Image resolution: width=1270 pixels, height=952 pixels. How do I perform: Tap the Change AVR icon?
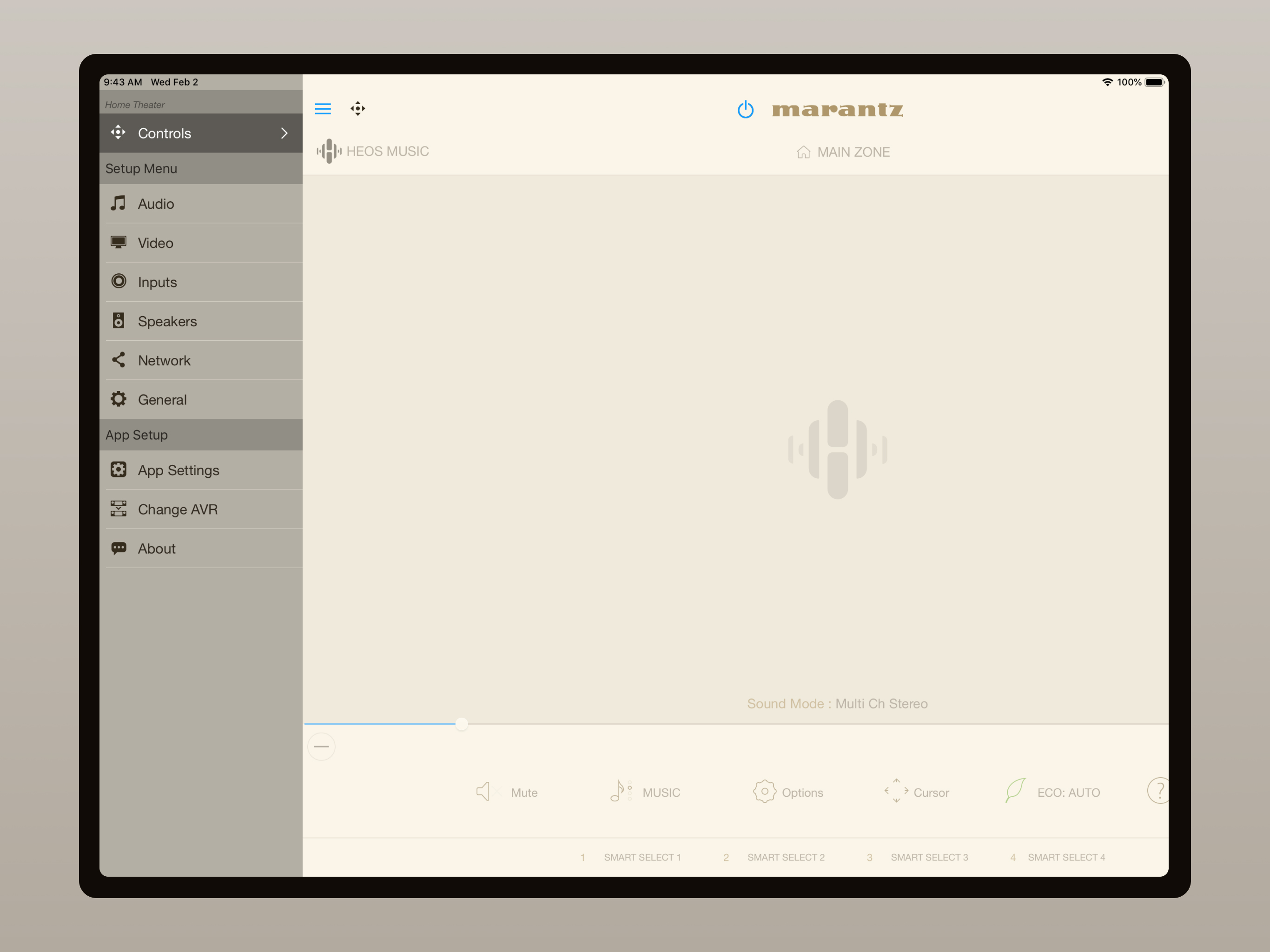[x=118, y=509]
